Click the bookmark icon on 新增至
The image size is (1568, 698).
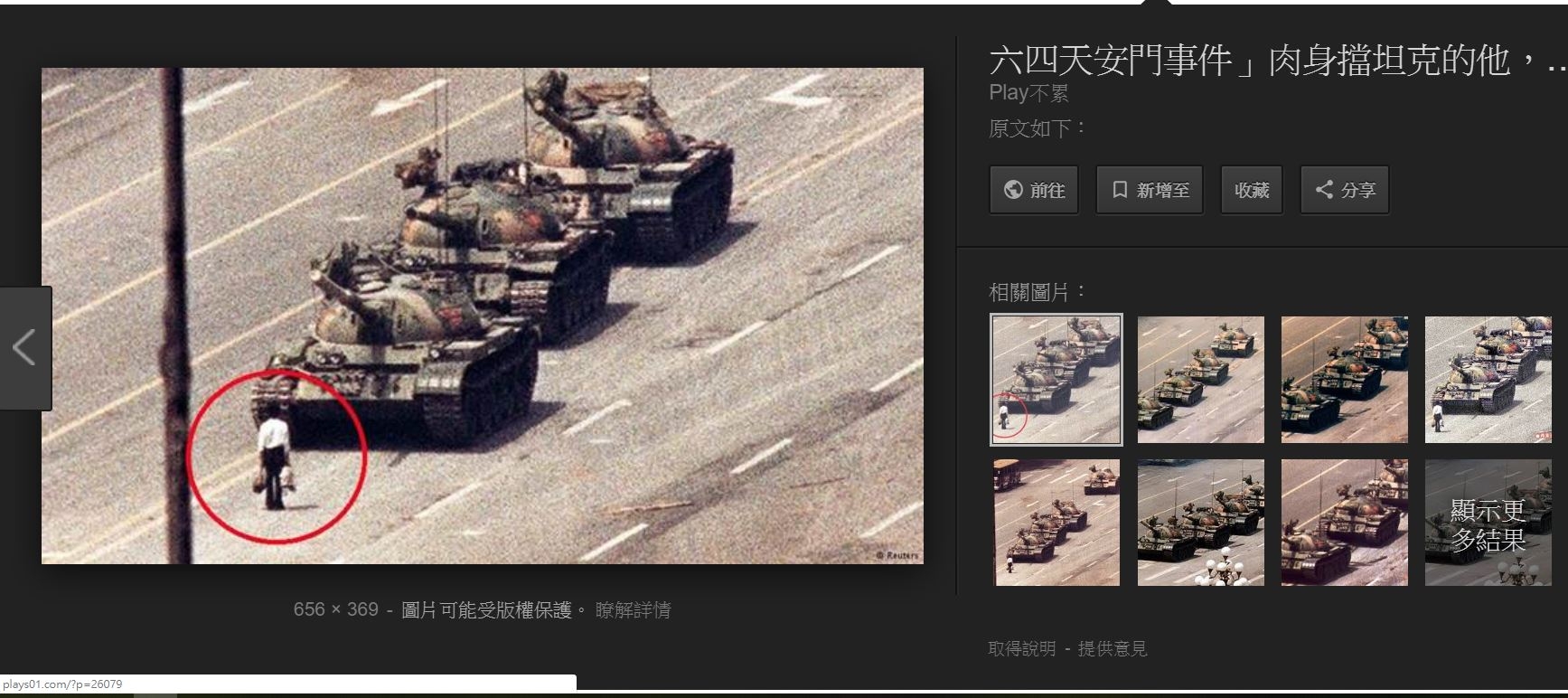[x=1120, y=190]
